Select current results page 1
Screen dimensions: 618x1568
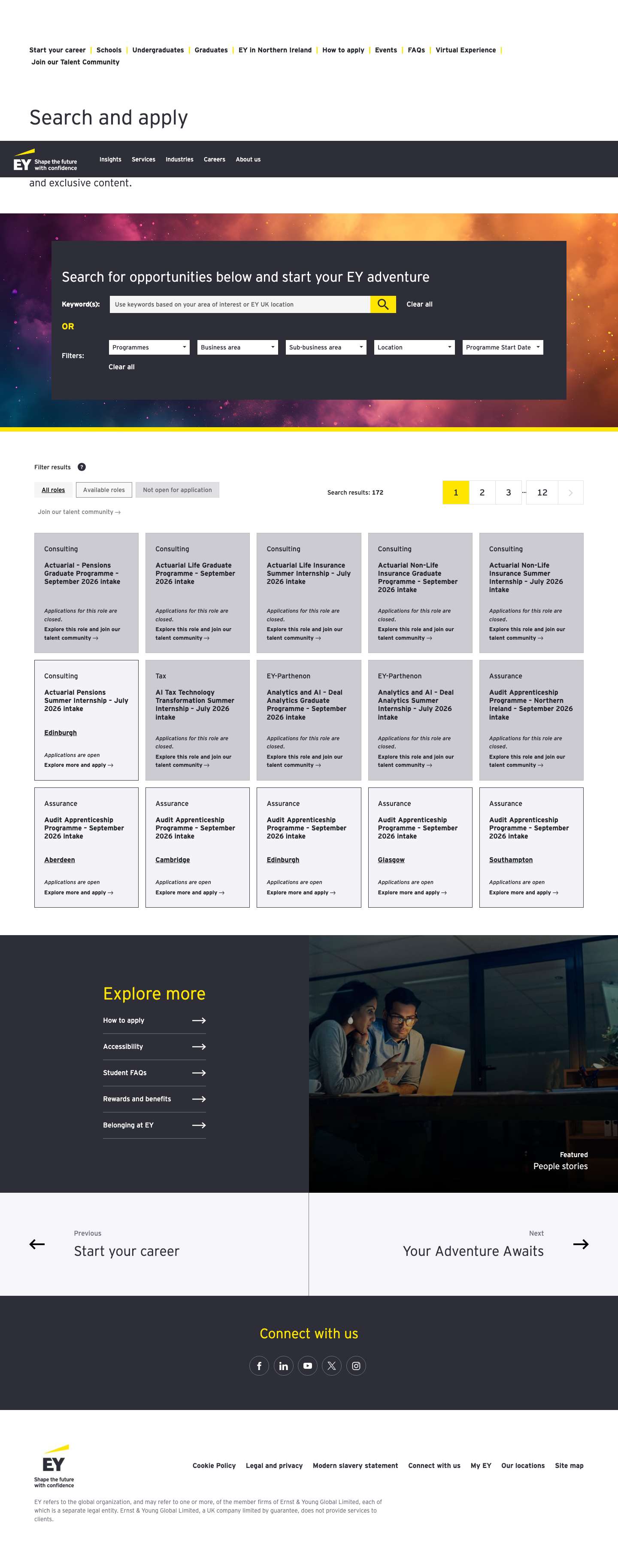[x=456, y=492]
